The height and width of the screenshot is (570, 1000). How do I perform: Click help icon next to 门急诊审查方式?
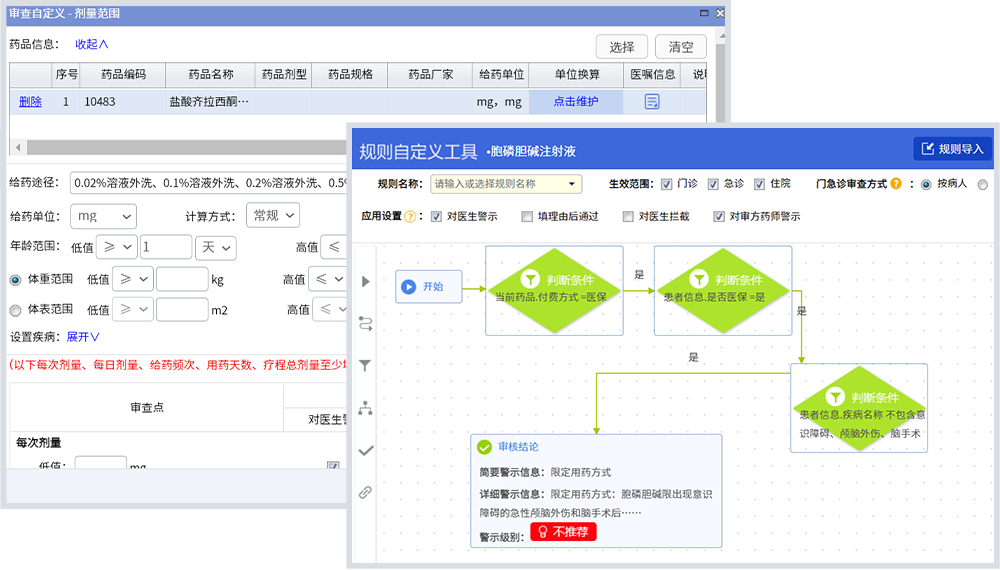pos(896,184)
